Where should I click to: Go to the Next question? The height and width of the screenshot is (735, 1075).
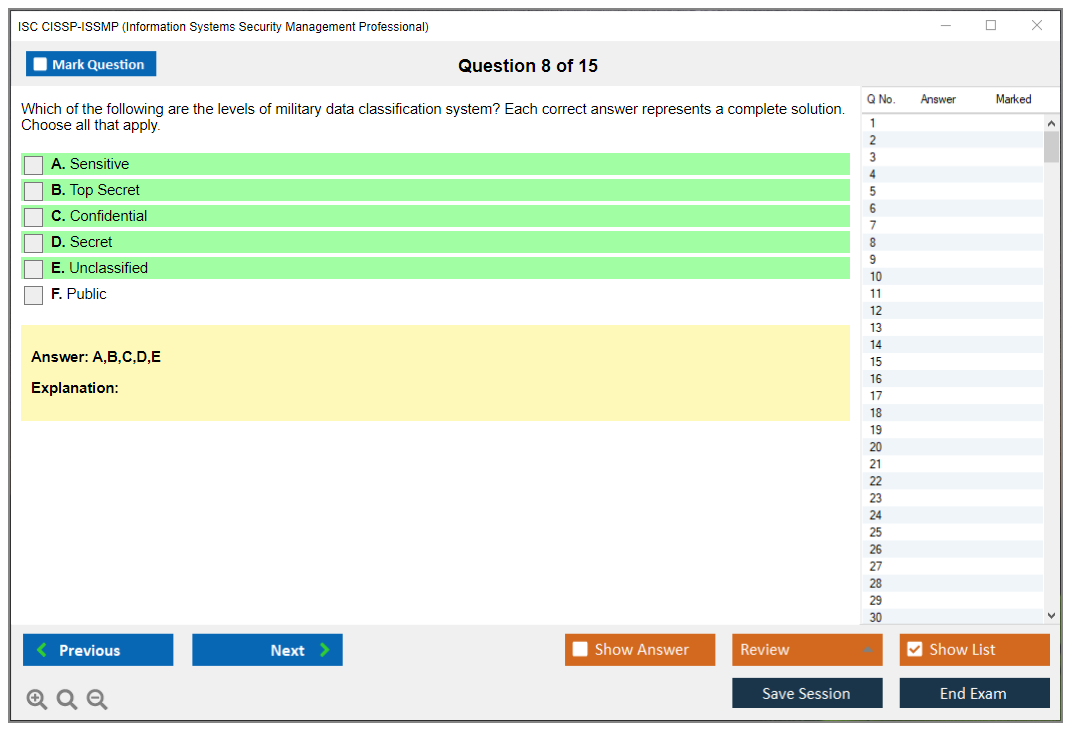(x=267, y=650)
